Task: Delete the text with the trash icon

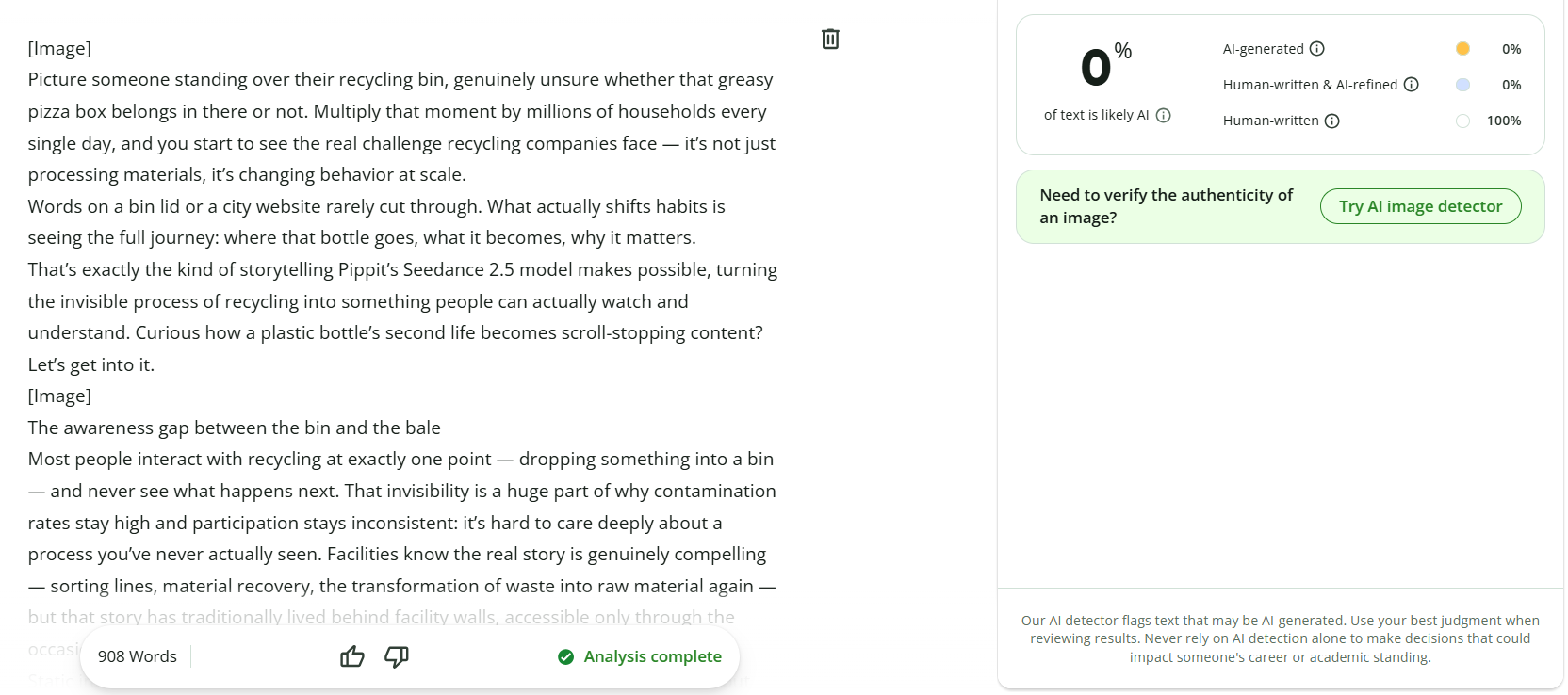Action: [830, 39]
